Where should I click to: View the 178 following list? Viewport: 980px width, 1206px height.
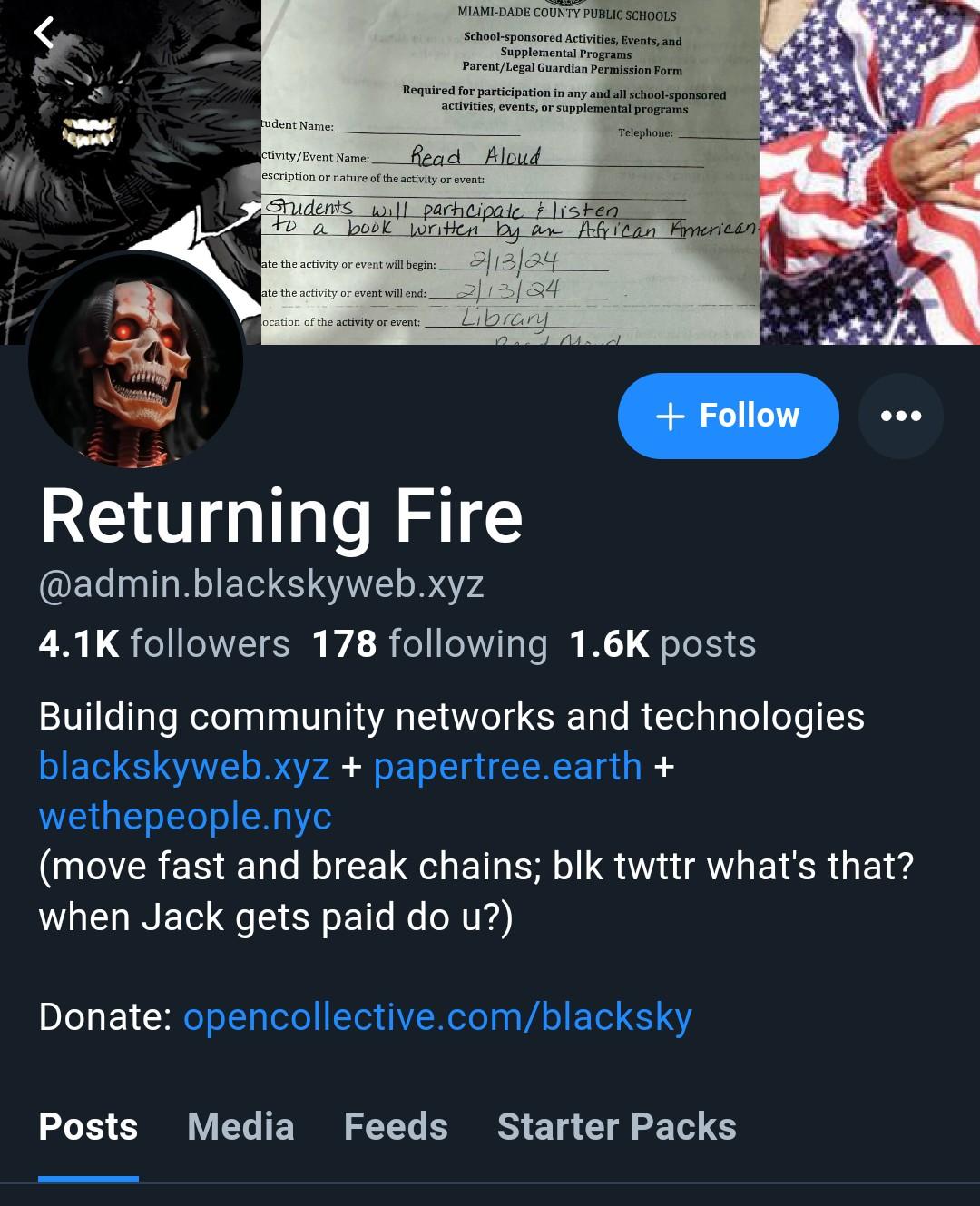(x=429, y=643)
